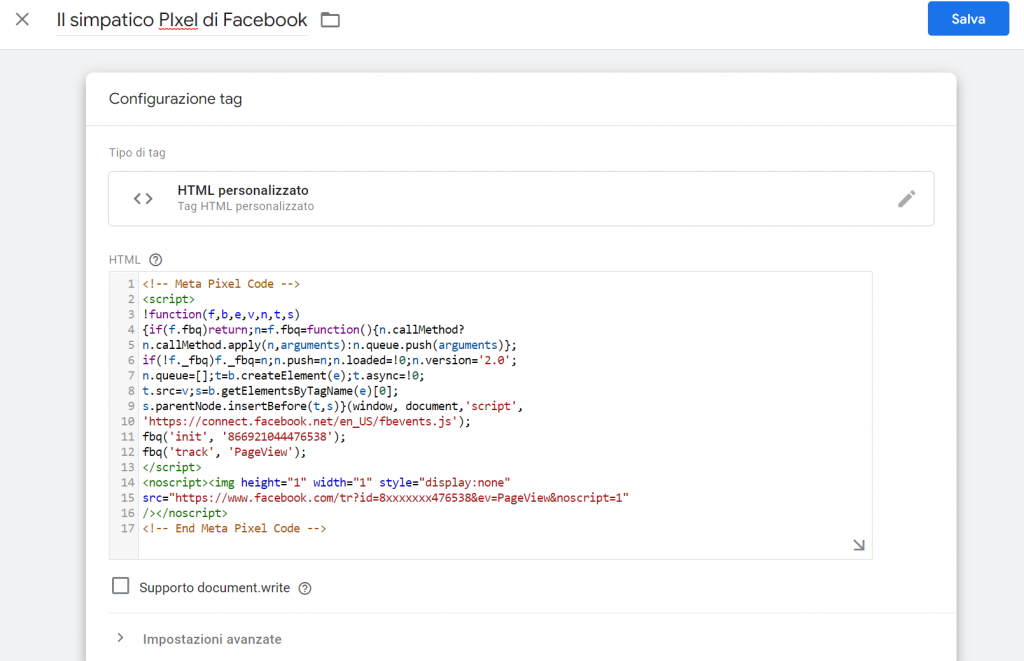Viewport: 1024px width, 661px height.
Task: Click the Salva button
Action: coord(968,19)
